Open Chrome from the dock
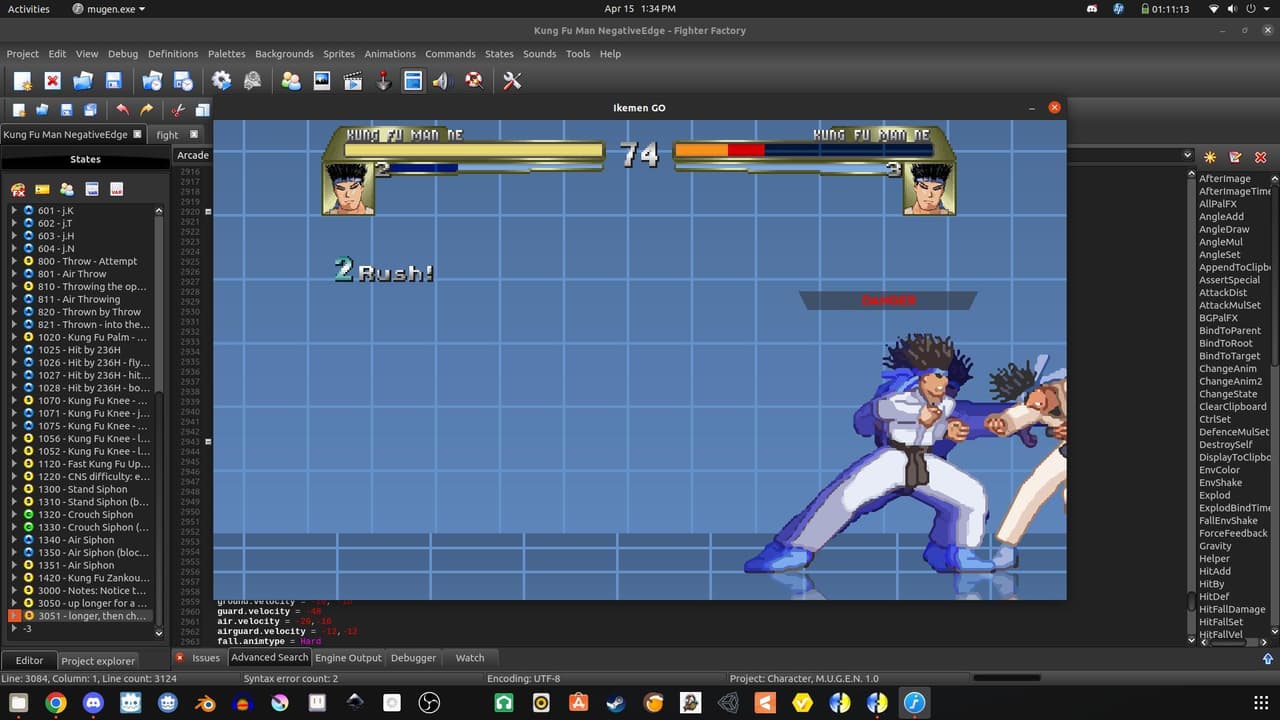Screen dimensions: 1280x720 pos(56,703)
